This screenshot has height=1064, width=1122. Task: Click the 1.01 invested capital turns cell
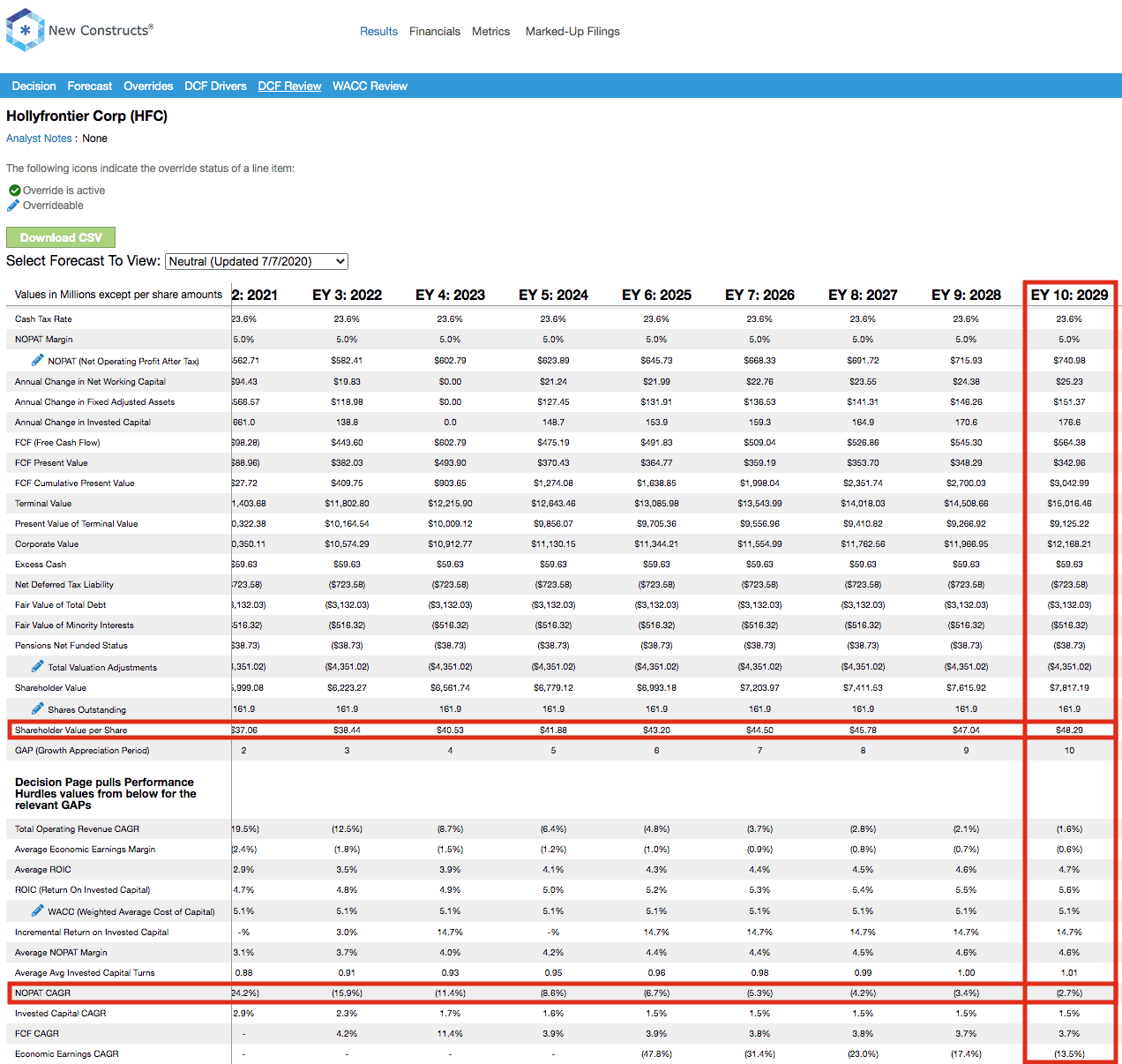1069,973
